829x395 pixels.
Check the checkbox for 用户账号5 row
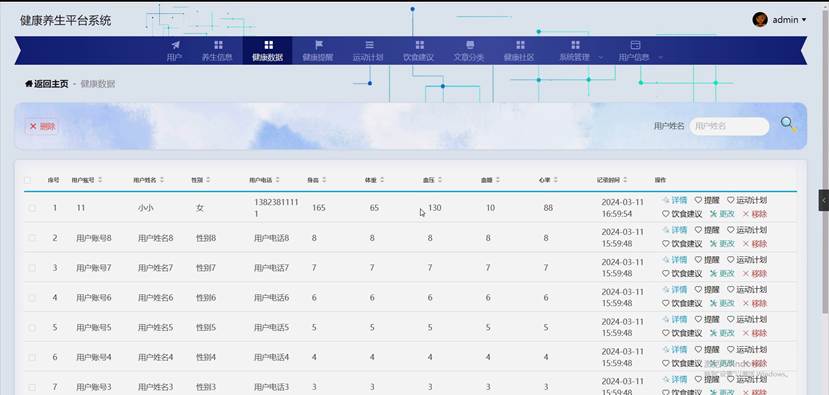tap(32, 327)
